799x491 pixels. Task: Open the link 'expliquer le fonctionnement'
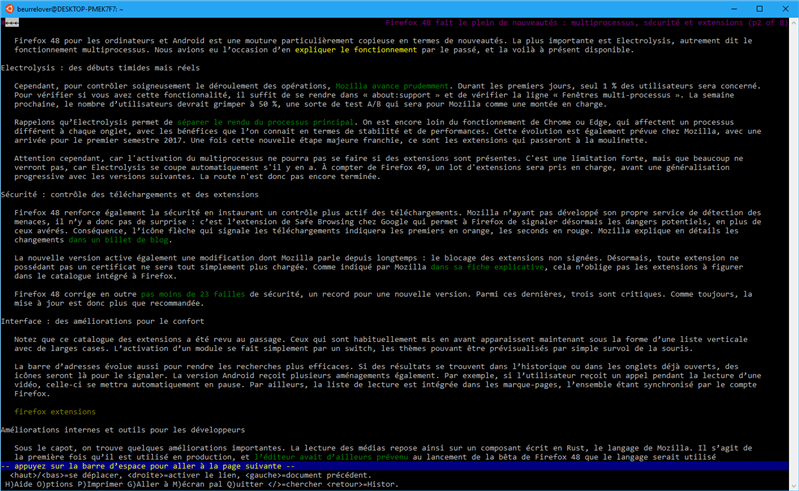(356, 50)
